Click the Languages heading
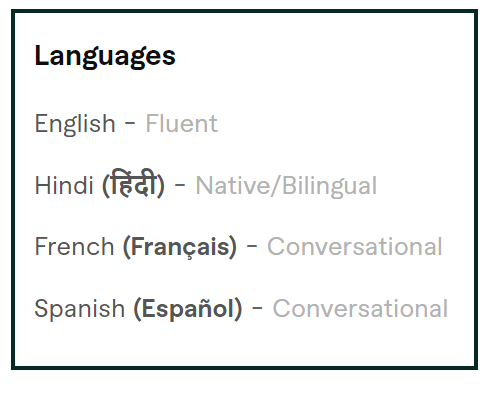Viewport: 486px width, 398px height. click(105, 57)
